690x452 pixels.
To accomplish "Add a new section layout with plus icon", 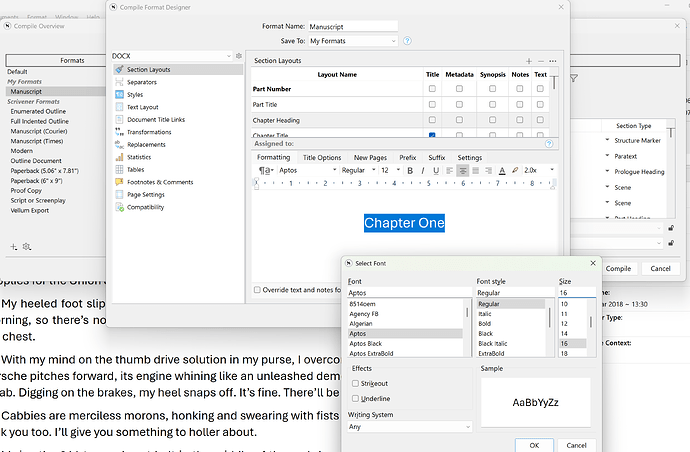I will coord(528,61).
